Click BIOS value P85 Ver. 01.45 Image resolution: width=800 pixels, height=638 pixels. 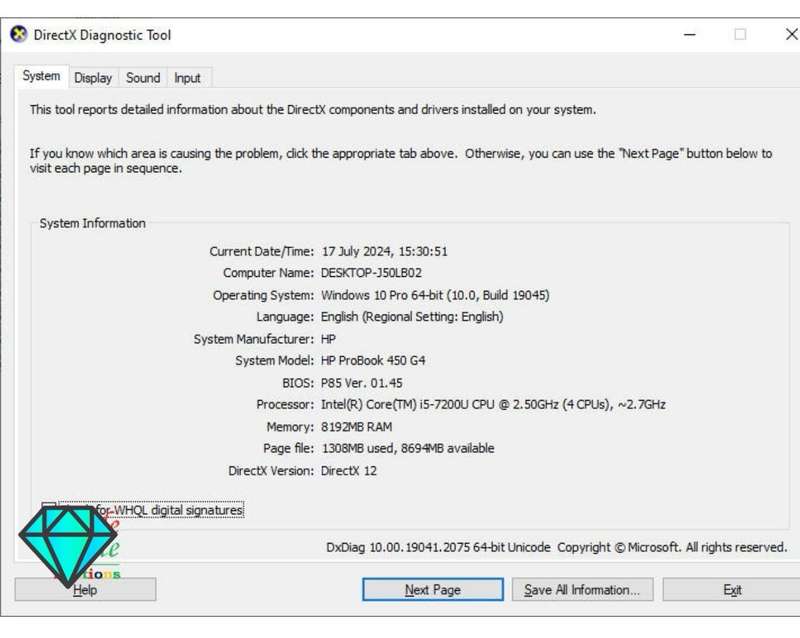click(362, 383)
